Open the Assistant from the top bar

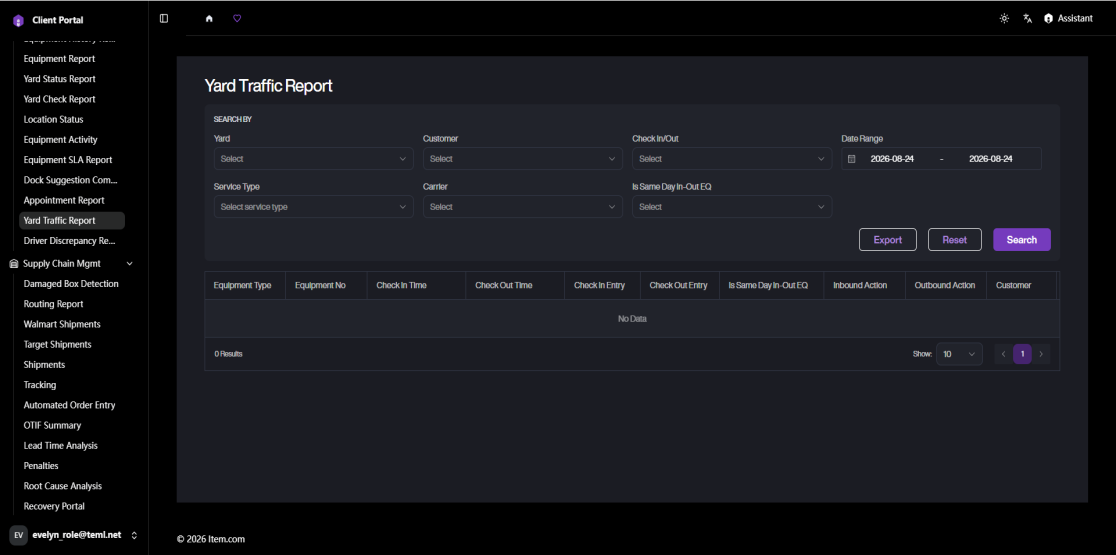tap(1068, 18)
